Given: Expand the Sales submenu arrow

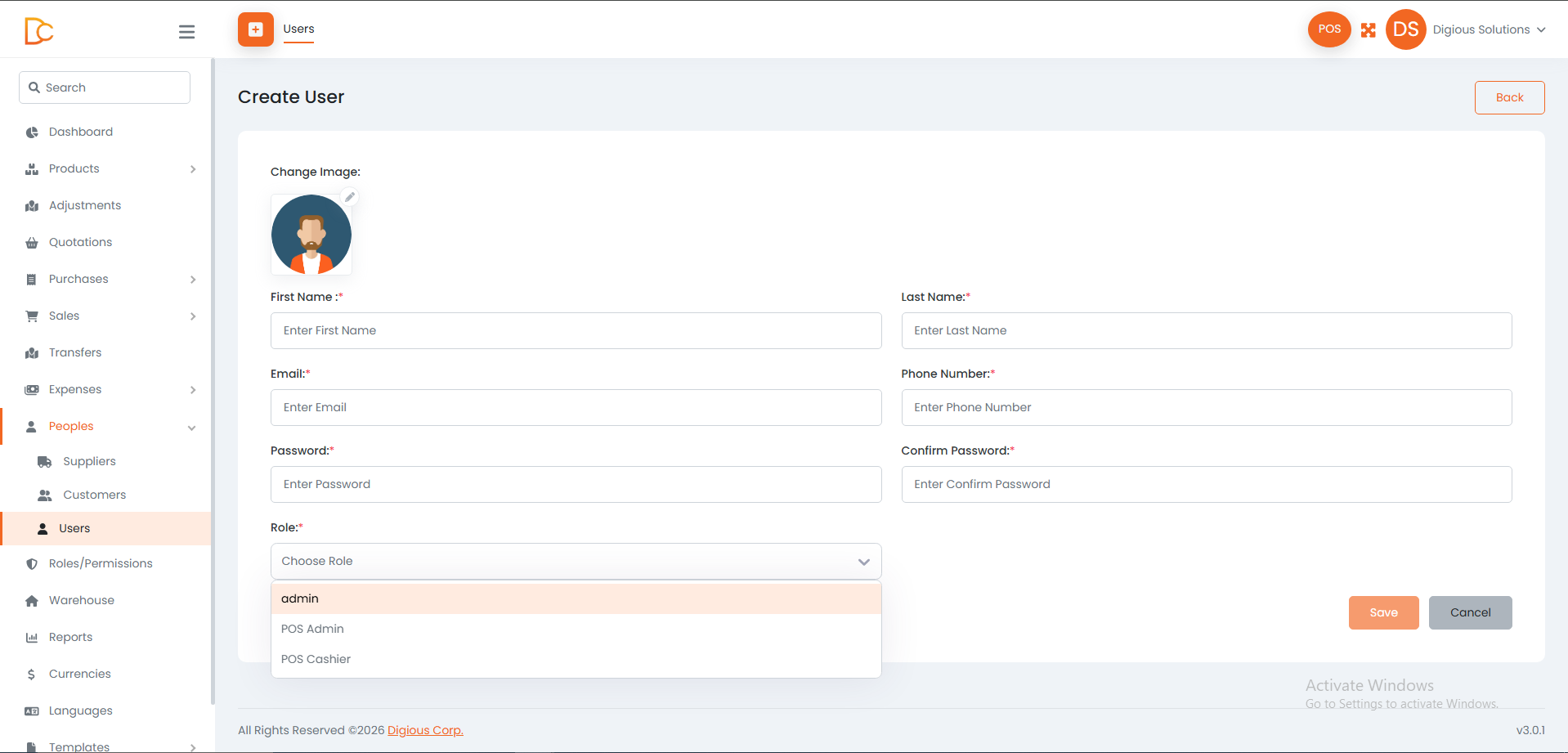Looking at the screenshot, I should (193, 316).
